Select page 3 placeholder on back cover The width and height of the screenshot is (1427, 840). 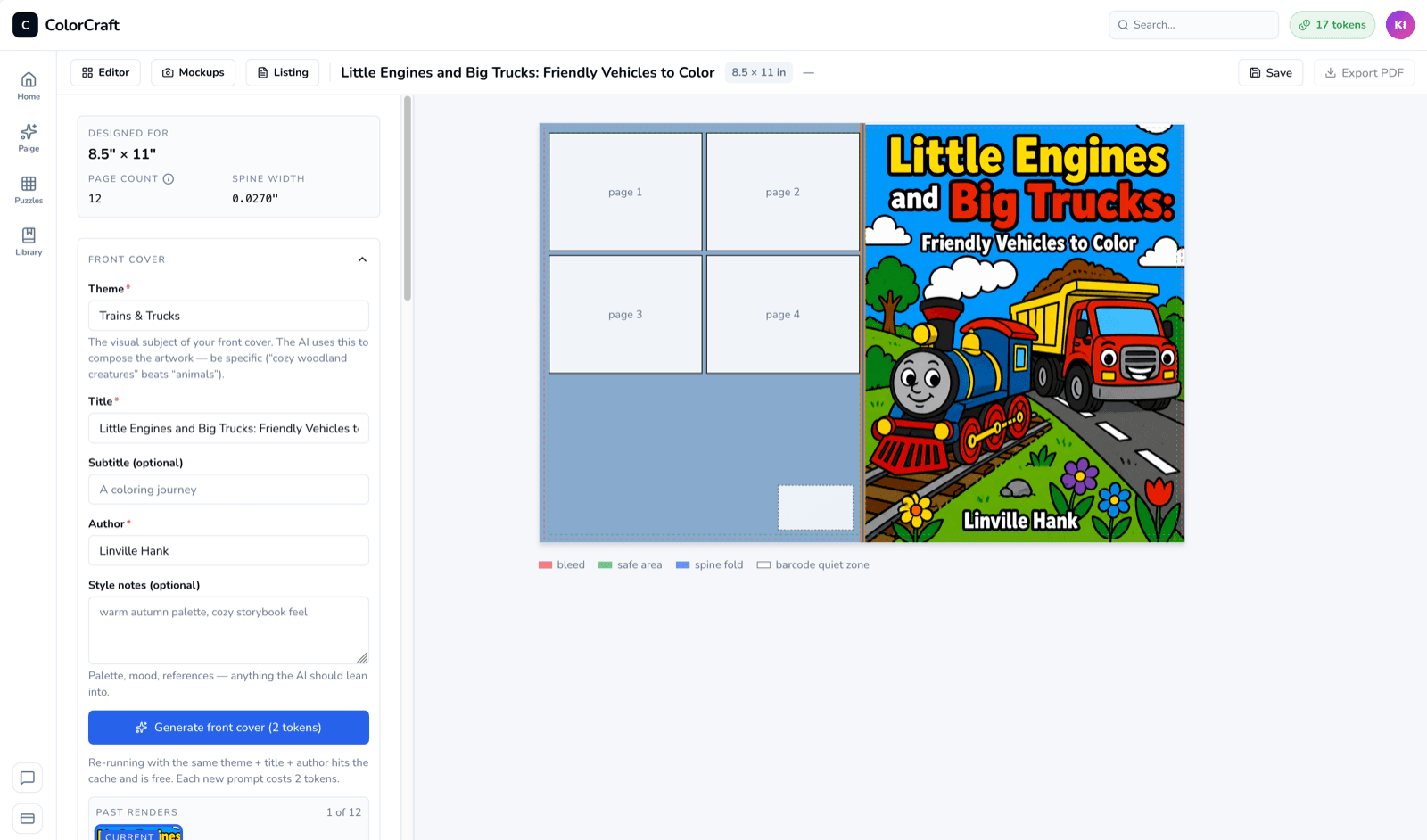pos(625,314)
